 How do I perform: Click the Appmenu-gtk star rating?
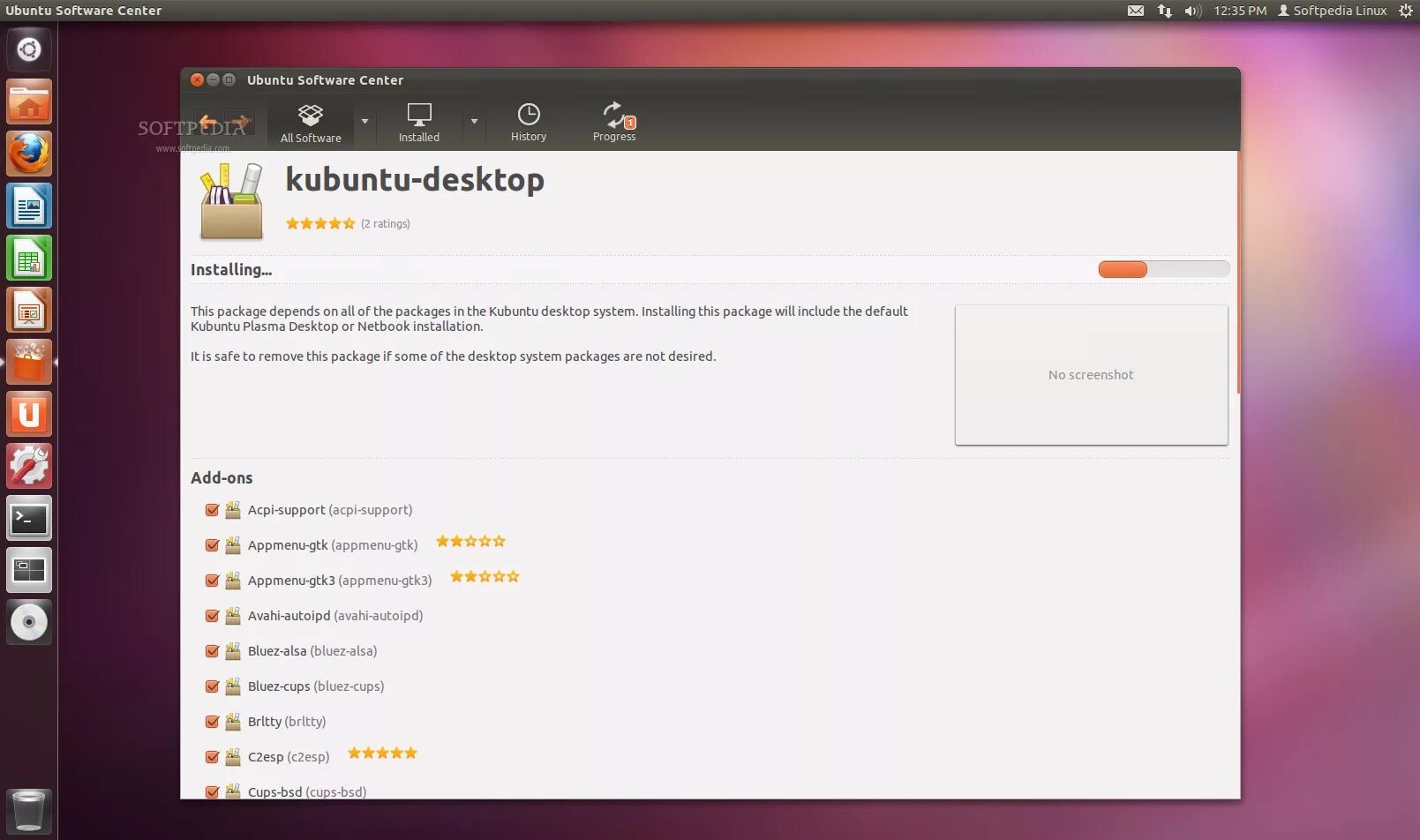[470, 541]
